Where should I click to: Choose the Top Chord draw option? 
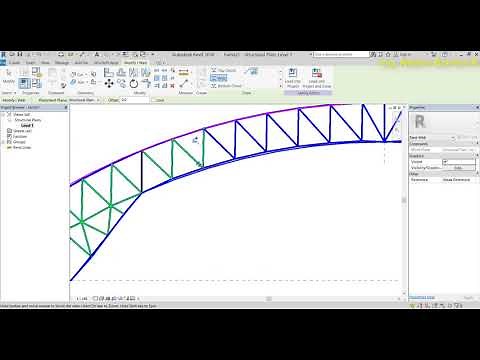click(x=224, y=70)
